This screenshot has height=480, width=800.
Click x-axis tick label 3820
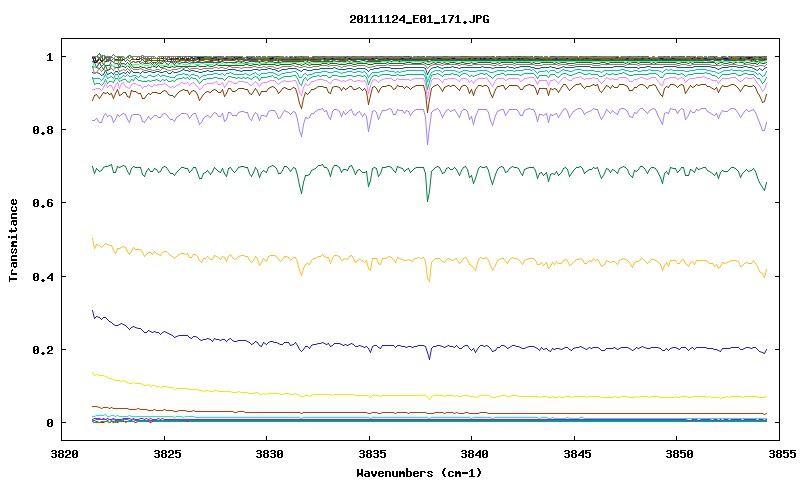[64, 454]
